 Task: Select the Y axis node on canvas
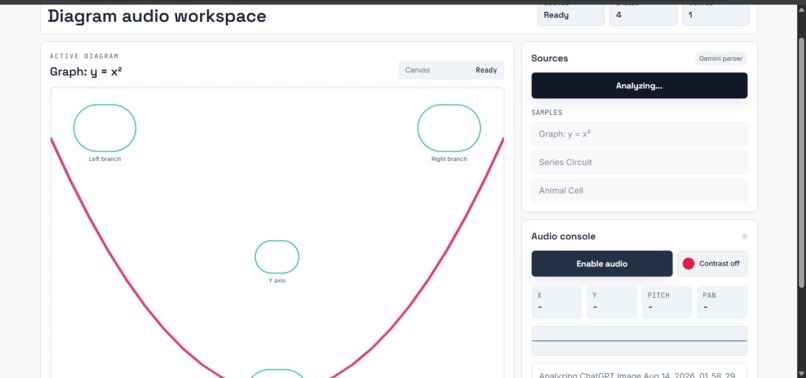pos(277,257)
